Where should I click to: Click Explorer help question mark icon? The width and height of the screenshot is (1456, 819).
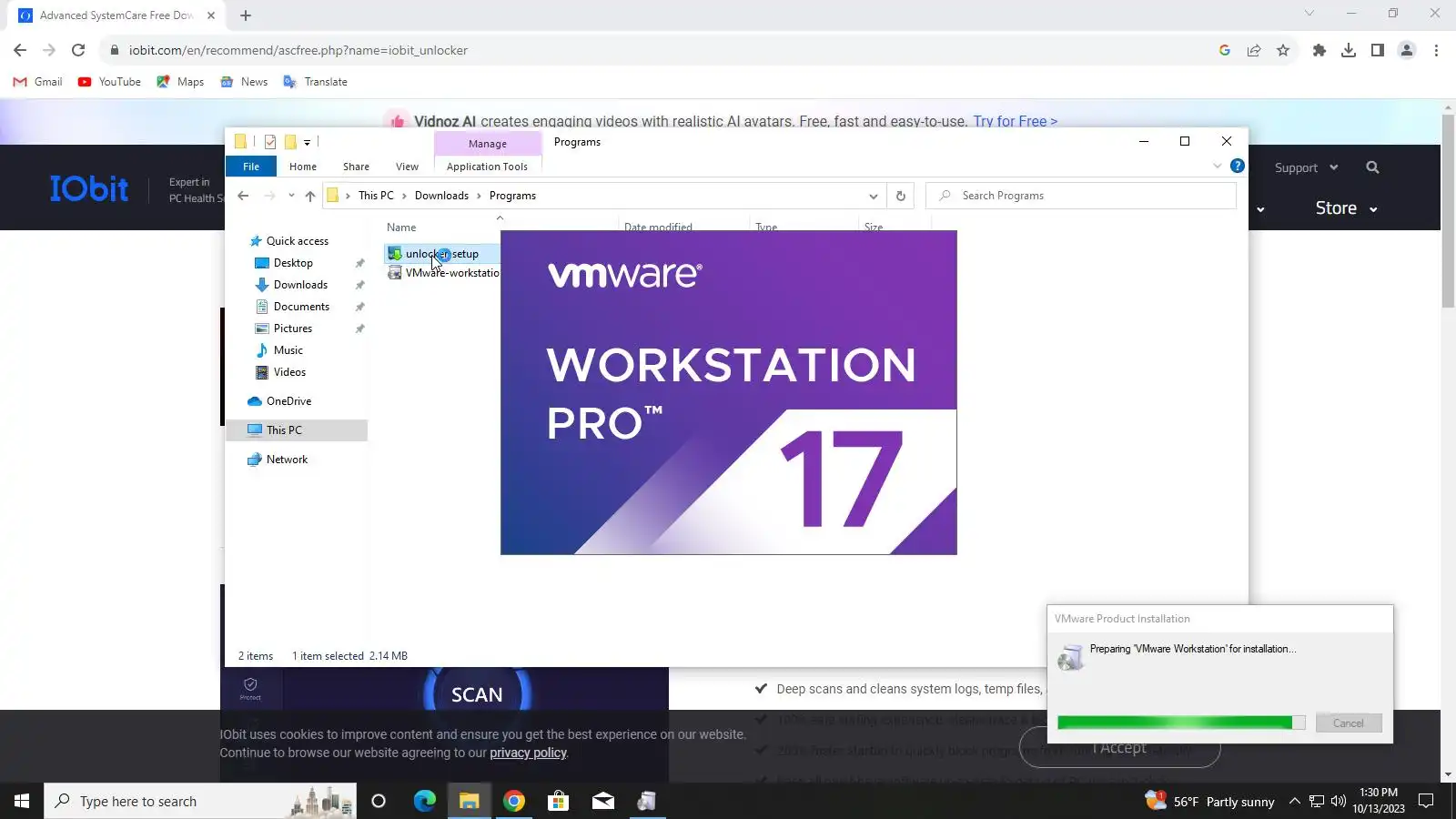[1238, 166]
